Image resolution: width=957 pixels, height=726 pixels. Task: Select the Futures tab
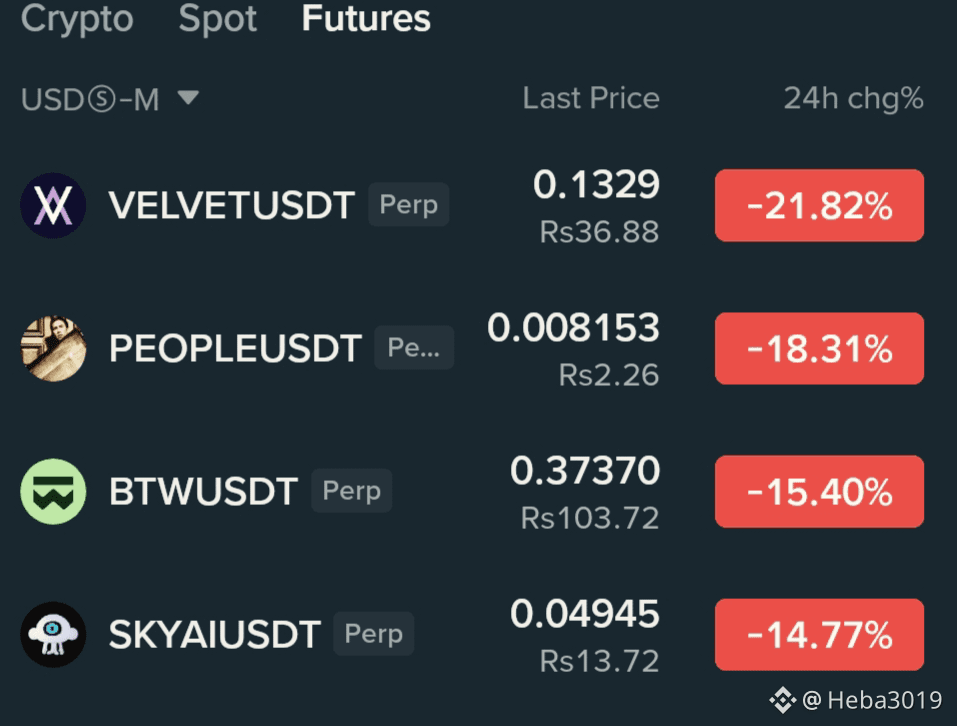tap(366, 18)
